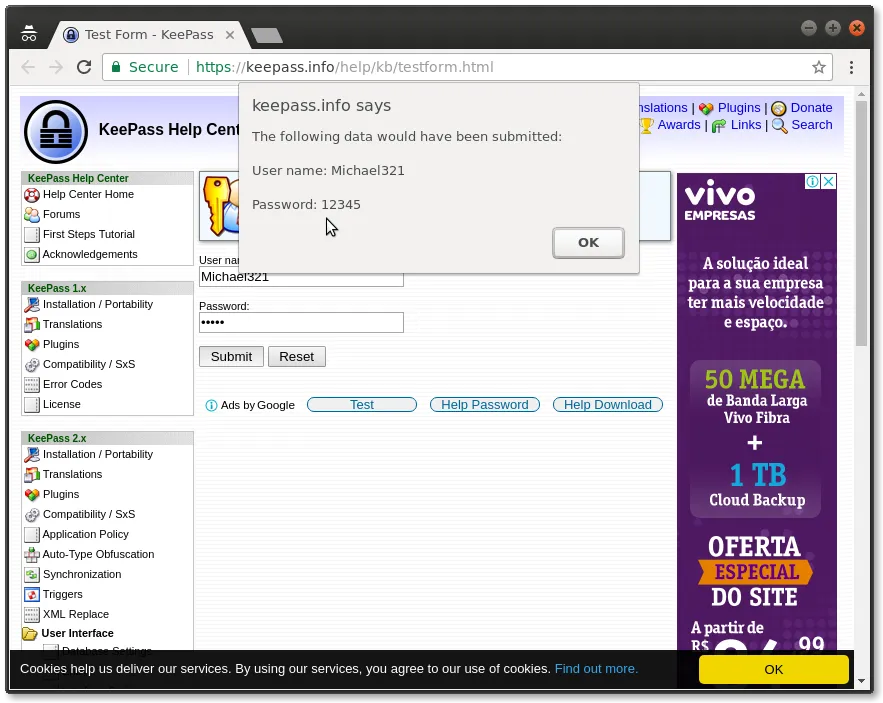Click the Search magnifier icon
883x703 pixels.
779,125
